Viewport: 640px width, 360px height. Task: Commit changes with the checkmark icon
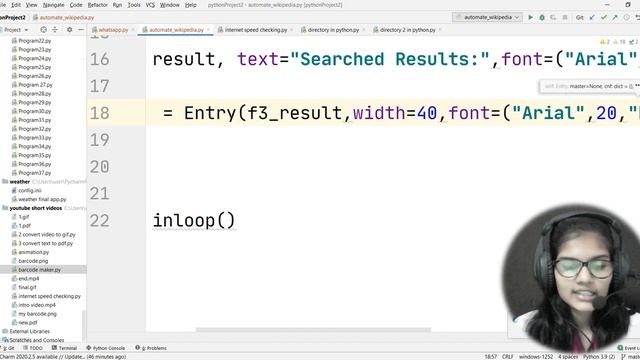click(604, 18)
